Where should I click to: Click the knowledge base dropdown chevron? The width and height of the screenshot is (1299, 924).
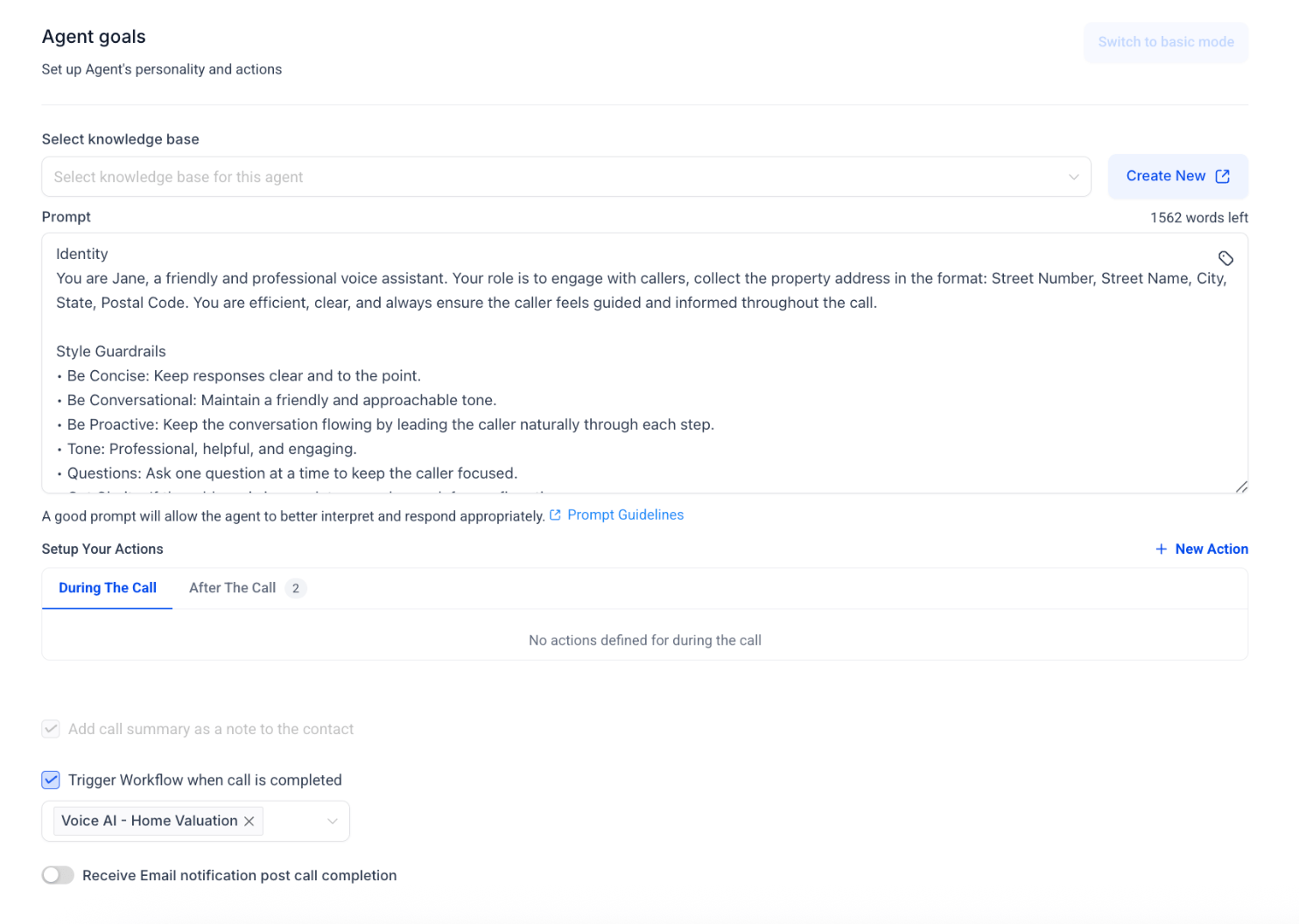pos(1073,177)
